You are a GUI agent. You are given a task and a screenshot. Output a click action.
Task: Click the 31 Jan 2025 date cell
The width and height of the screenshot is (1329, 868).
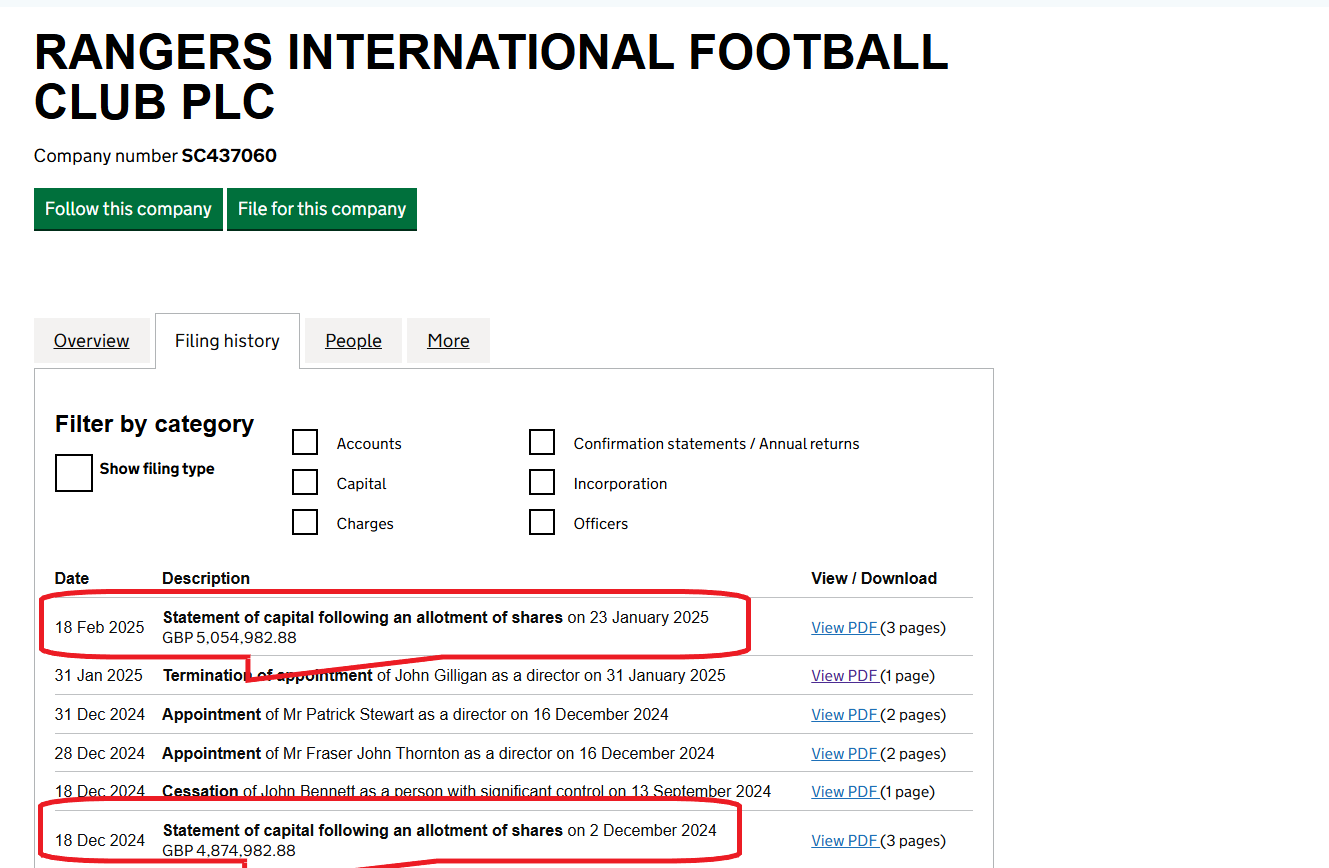tap(99, 676)
